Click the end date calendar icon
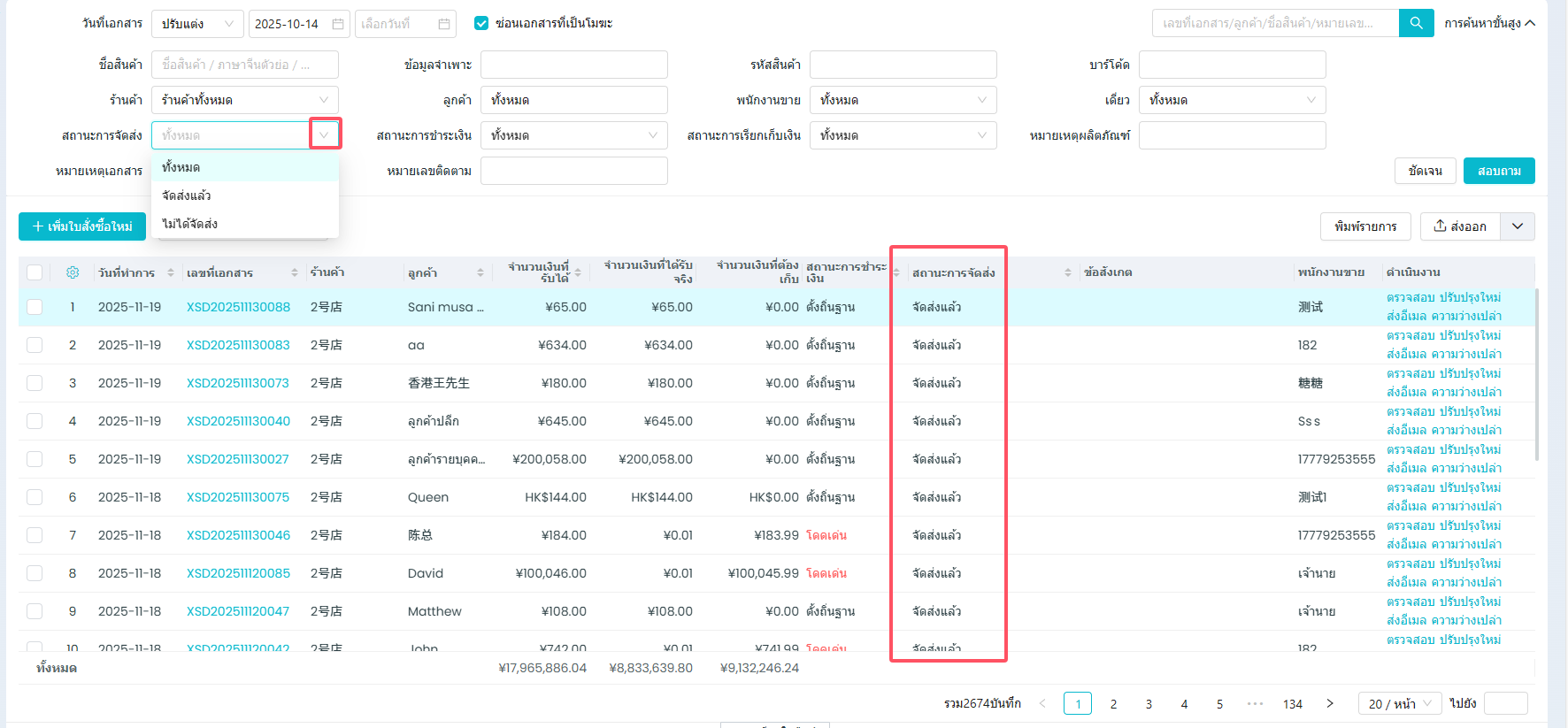This screenshot has width=1568, height=728. point(444,24)
